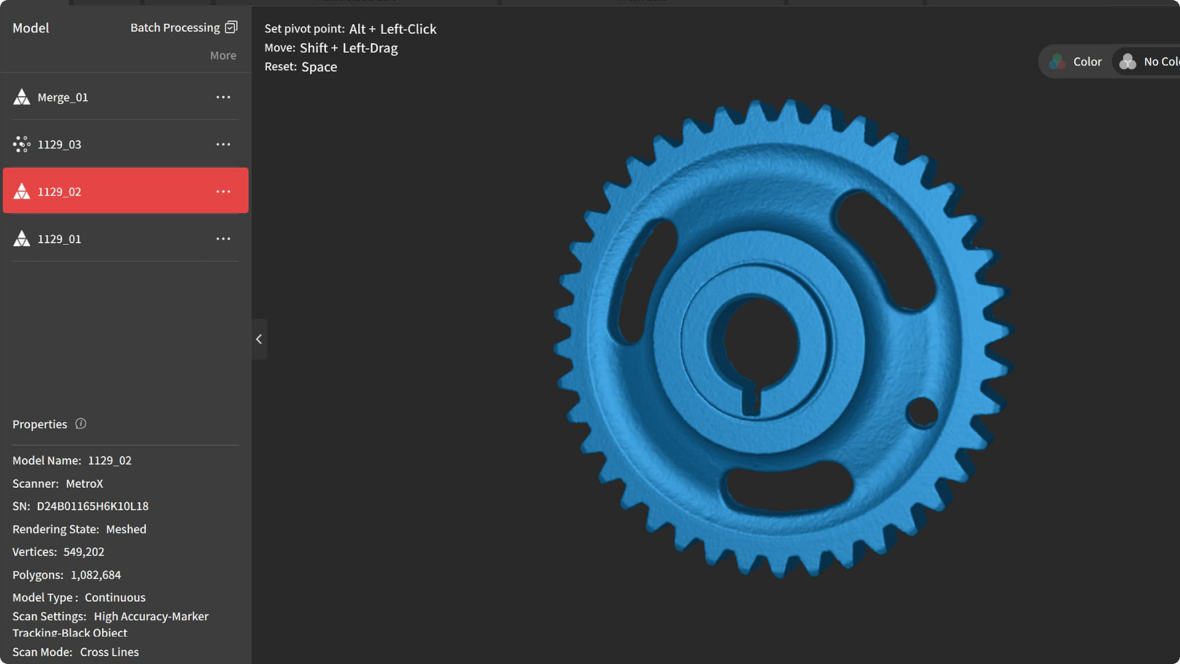Viewport: 1180px width, 664px height.
Task: Click the 1129_01 mesh triangle icon
Action: tap(21, 239)
